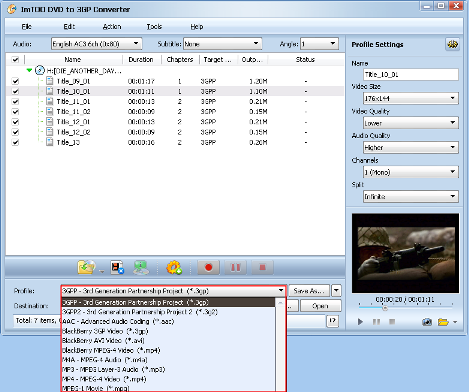This screenshot has height=392, width=469.
Task: Start conversion with the red record button
Action: click(209, 267)
